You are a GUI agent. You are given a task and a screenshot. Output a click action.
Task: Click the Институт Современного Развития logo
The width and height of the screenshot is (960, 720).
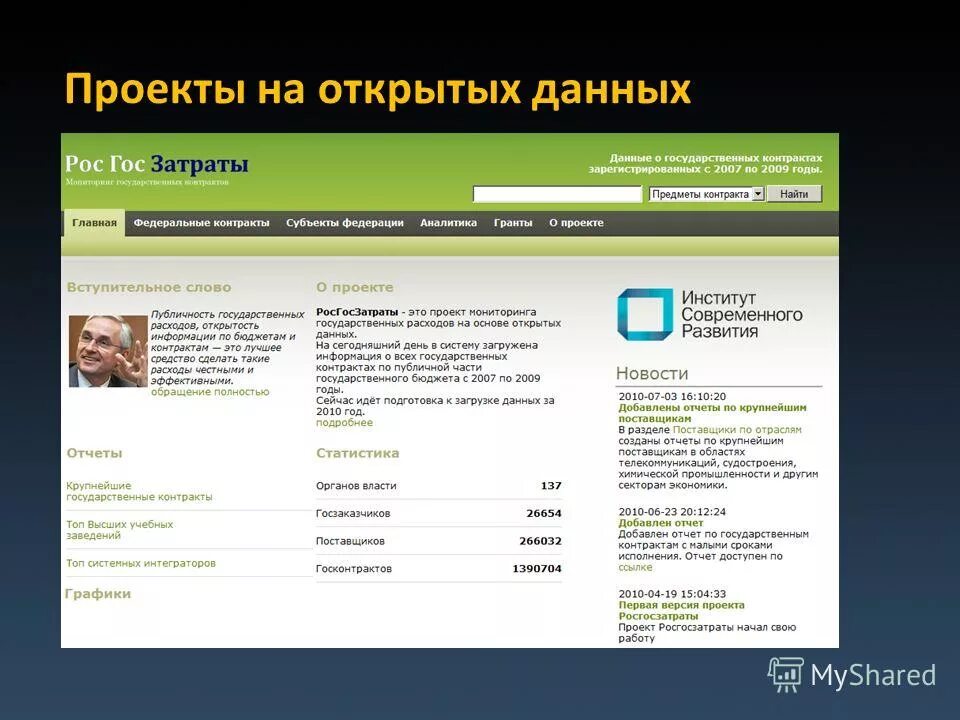click(710, 315)
